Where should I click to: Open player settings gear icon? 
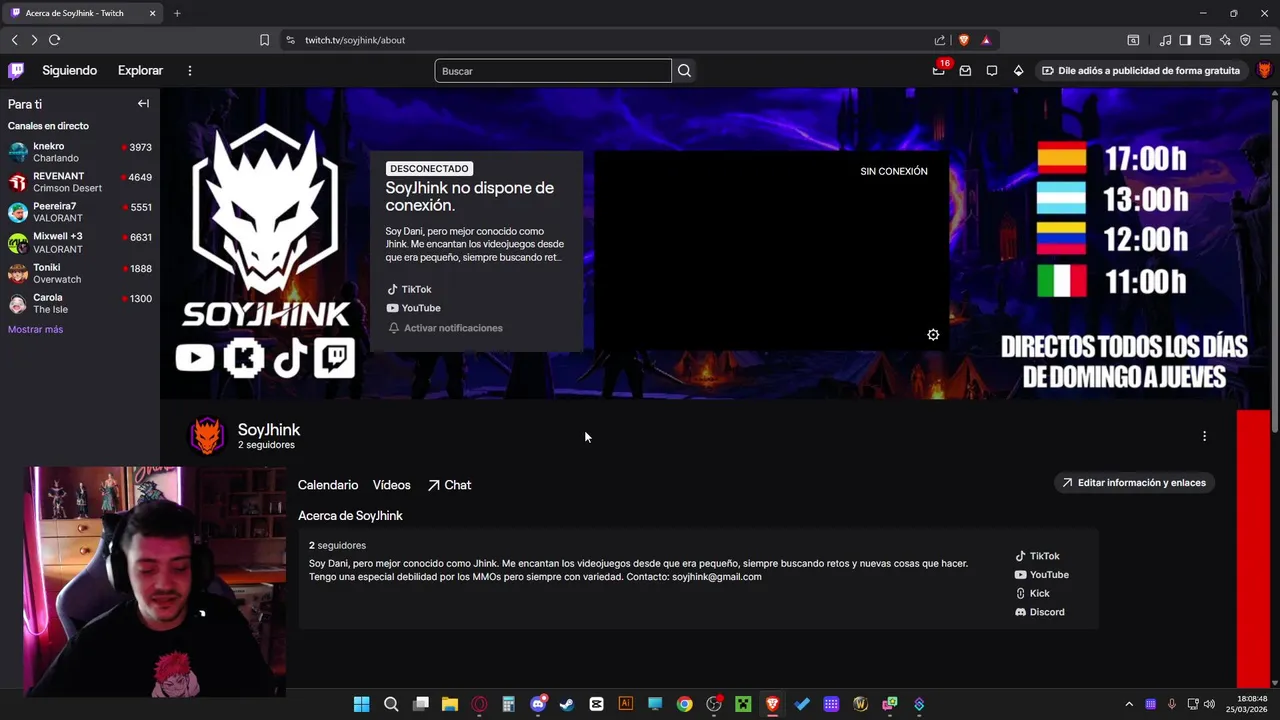(x=933, y=335)
